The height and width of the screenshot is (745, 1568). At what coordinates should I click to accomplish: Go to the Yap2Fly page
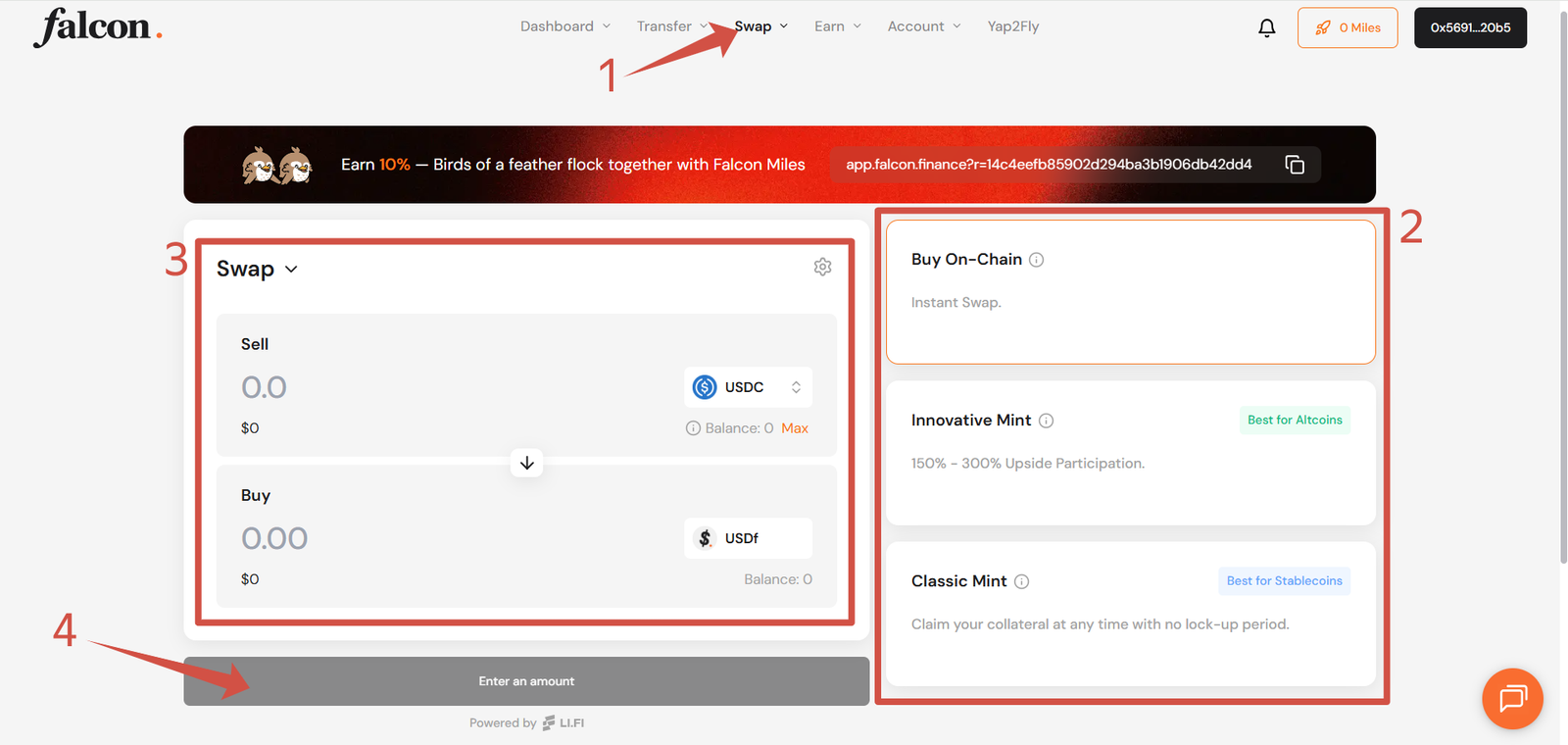(x=1012, y=26)
